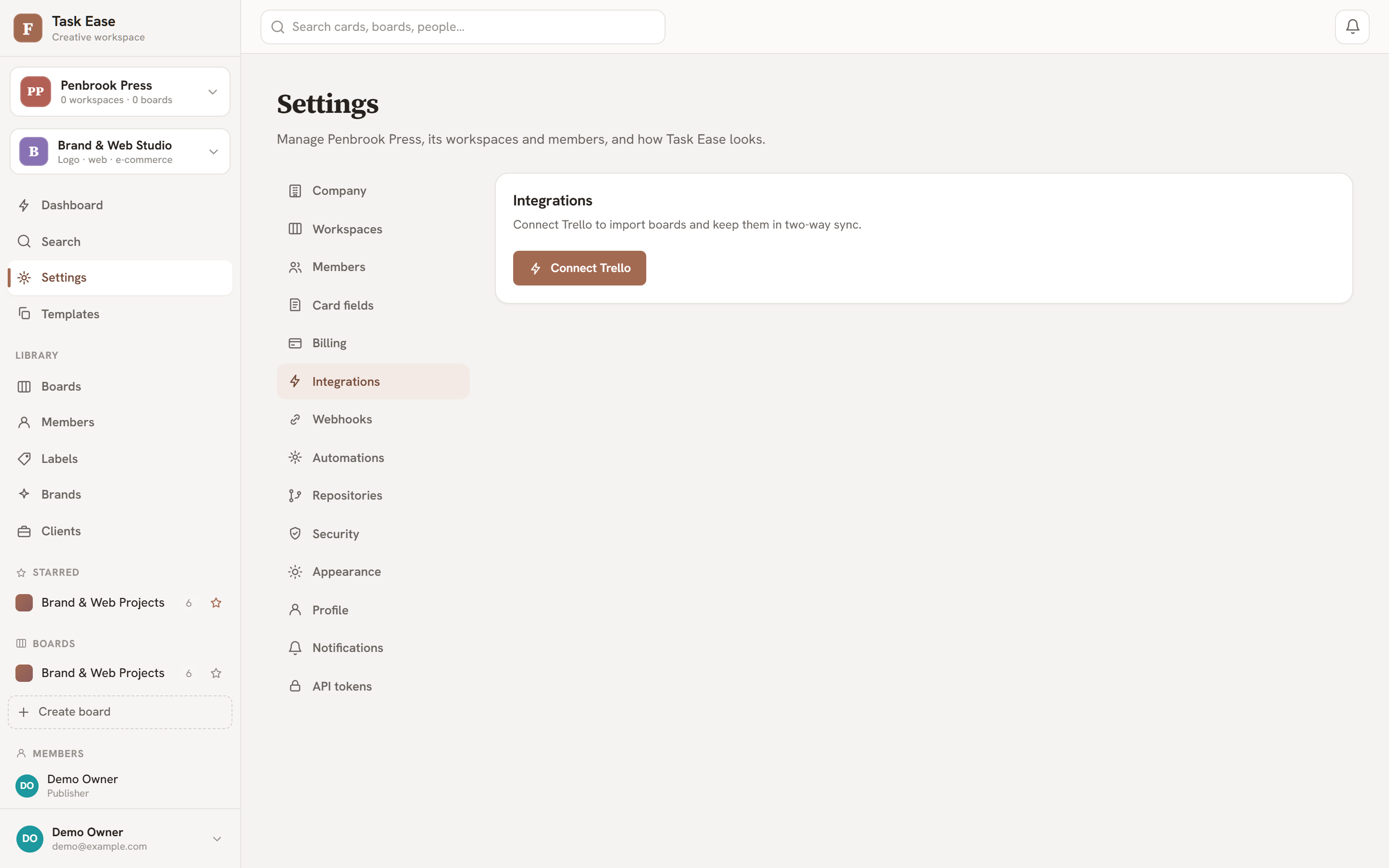The width and height of the screenshot is (1389, 868).
Task: Click the Appearance sun icon
Action: (x=295, y=572)
